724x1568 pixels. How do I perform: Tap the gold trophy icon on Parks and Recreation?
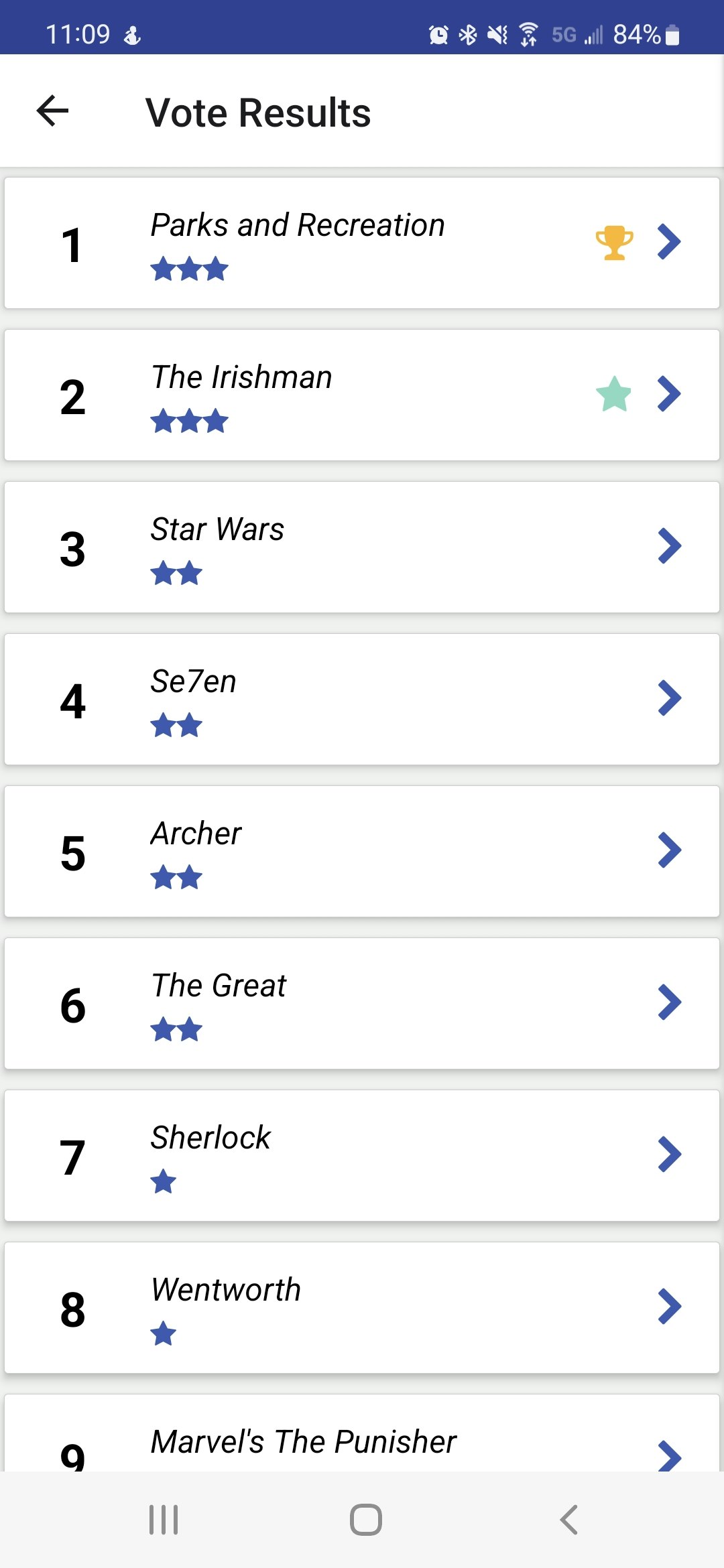coord(614,243)
